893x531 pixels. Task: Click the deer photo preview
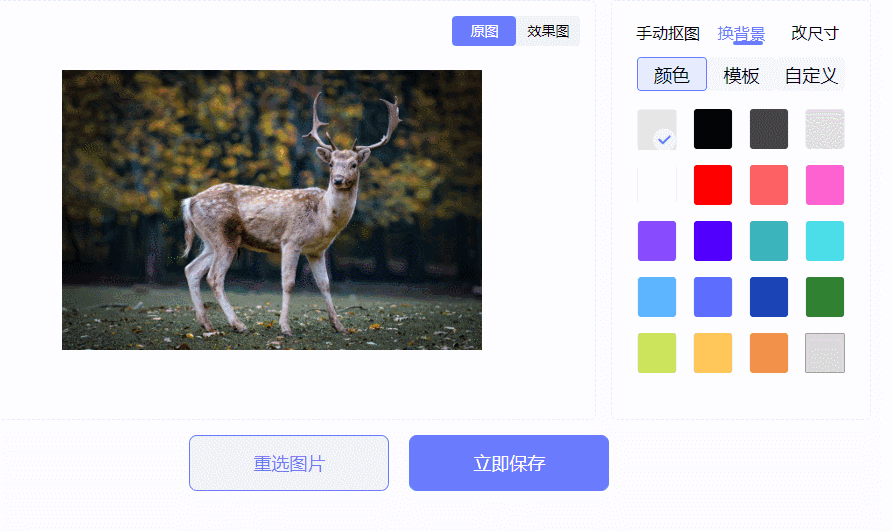[x=272, y=210]
